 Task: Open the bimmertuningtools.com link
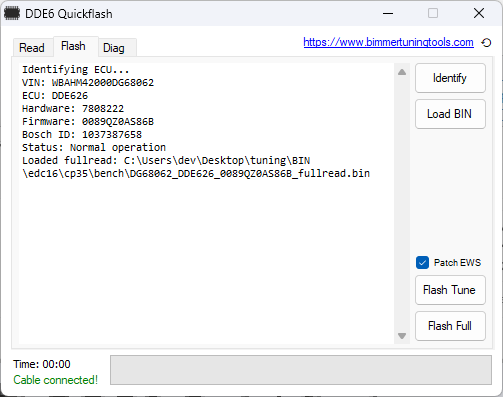tap(388, 42)
